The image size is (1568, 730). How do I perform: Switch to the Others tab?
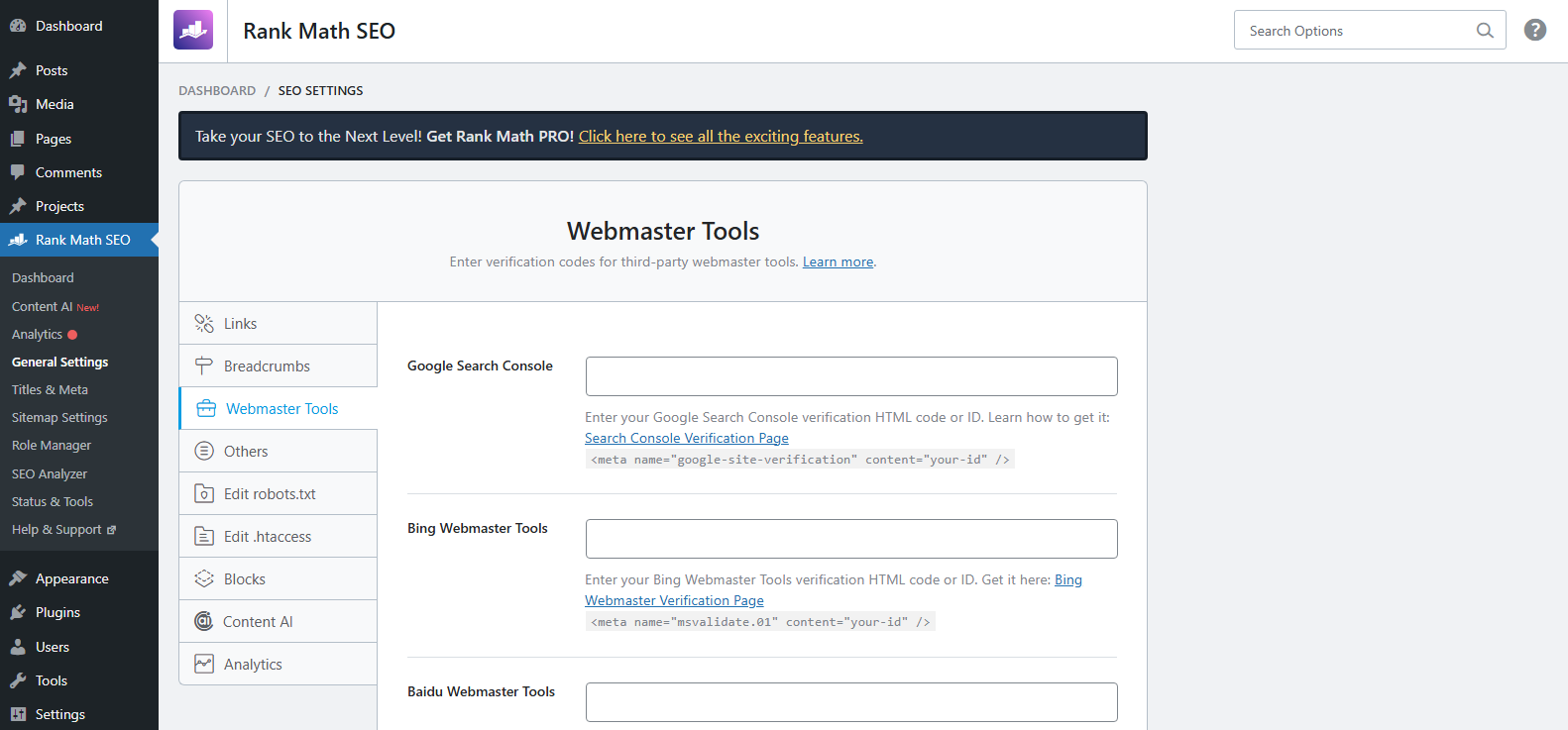(279, 452)
